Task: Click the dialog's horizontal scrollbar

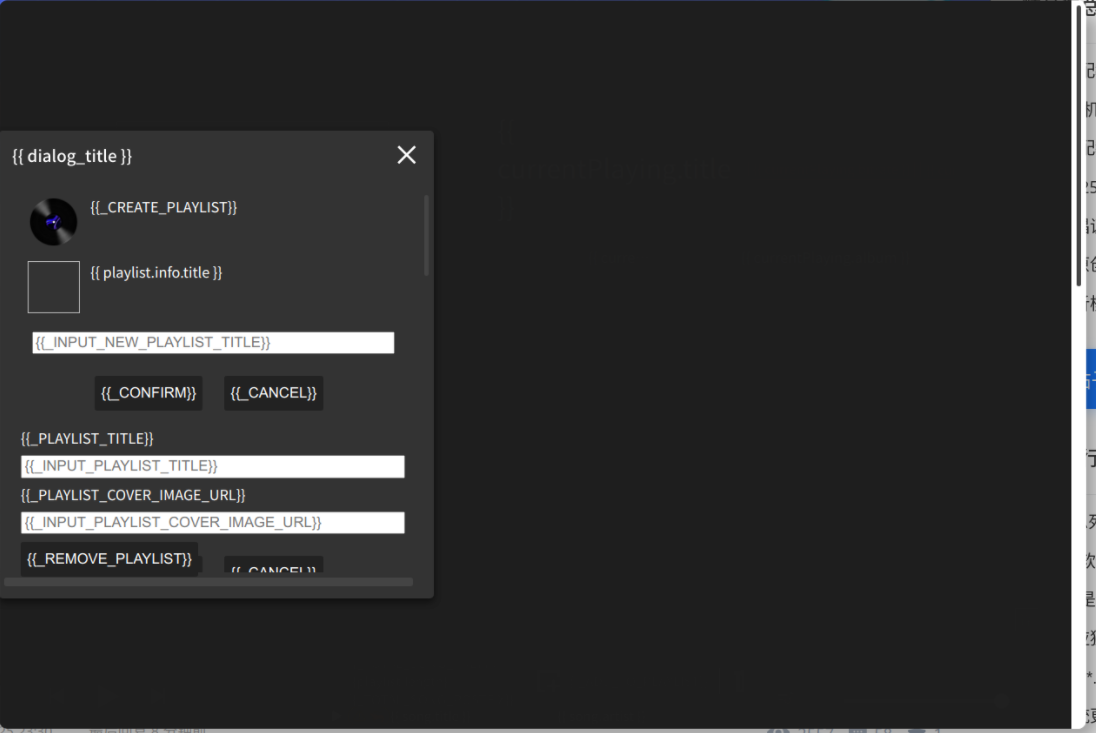Action: [208, 581]
